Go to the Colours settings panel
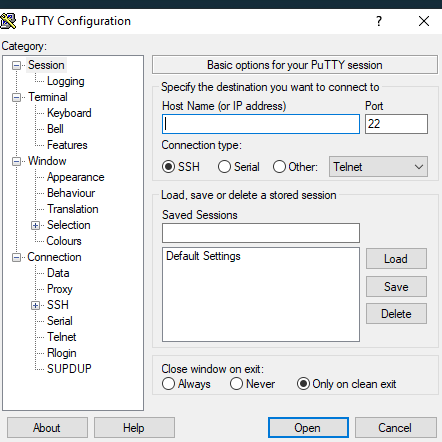Screen dimensions: 442x442 click(64, 241)
